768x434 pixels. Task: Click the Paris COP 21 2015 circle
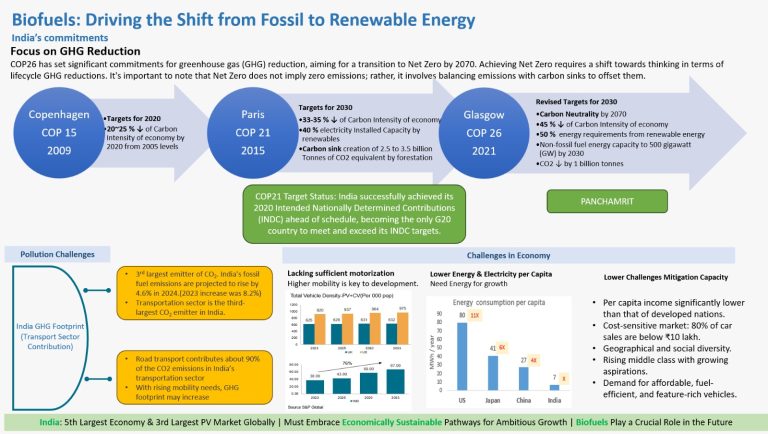(253, 133)
